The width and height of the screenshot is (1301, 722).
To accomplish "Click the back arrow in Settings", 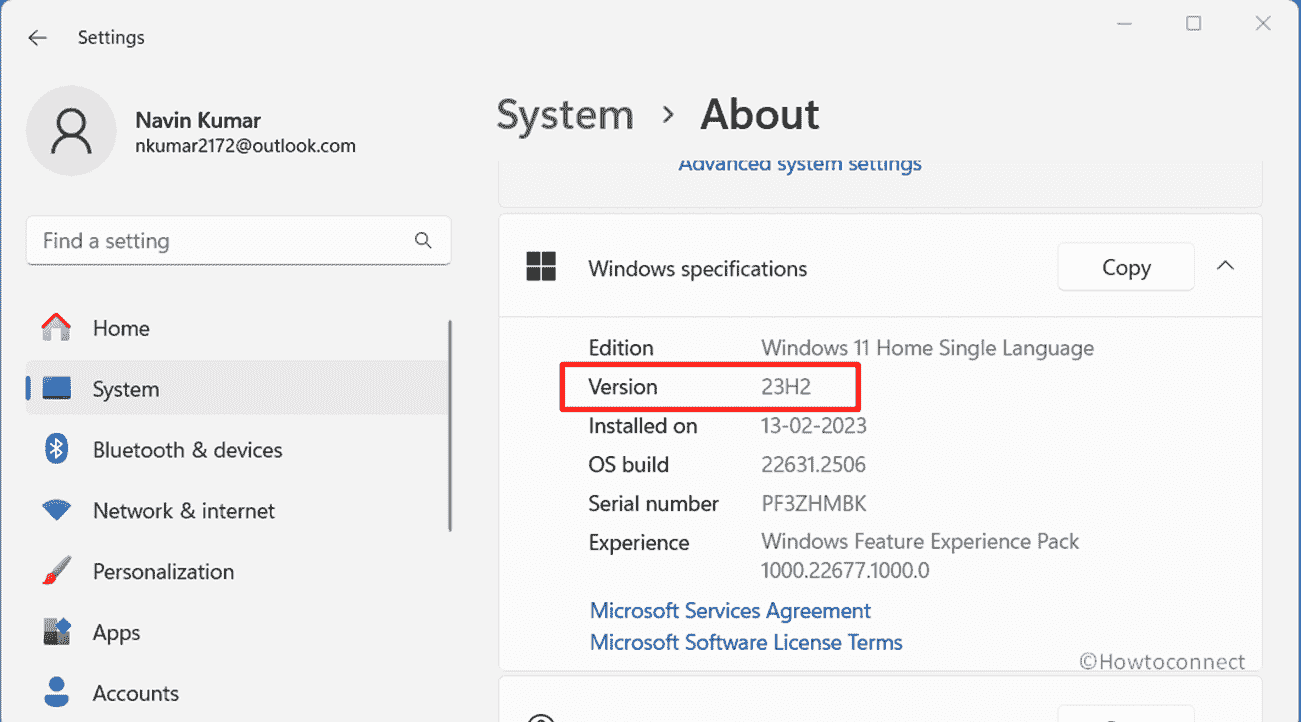I will (x=37, y=38).
